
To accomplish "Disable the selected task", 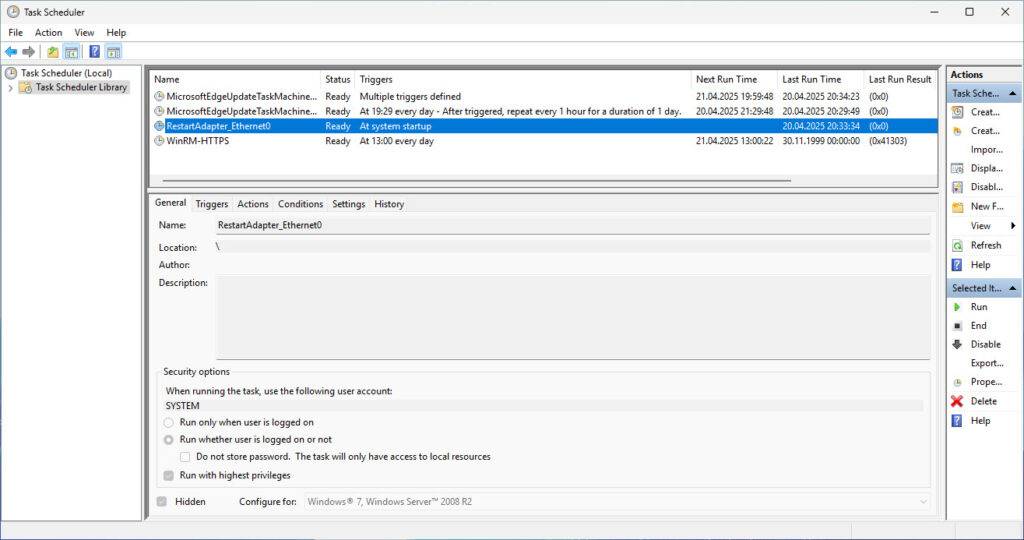I will (x=985, y=345).
